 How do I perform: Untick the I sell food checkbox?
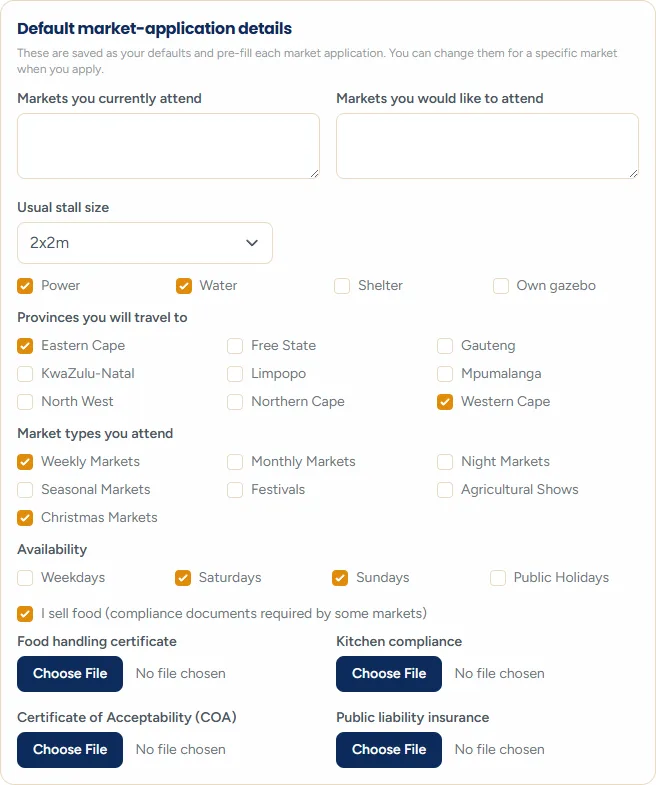point(25,614)
